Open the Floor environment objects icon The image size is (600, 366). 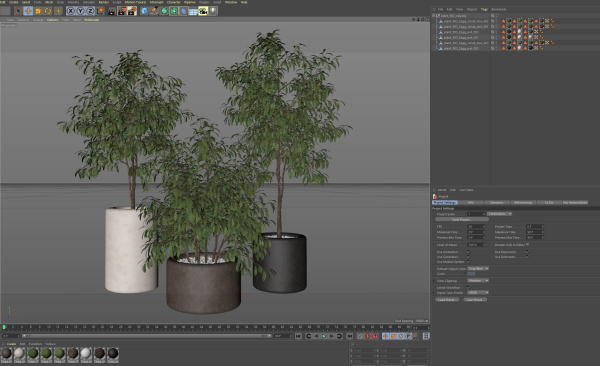click(x=193, y=11)
